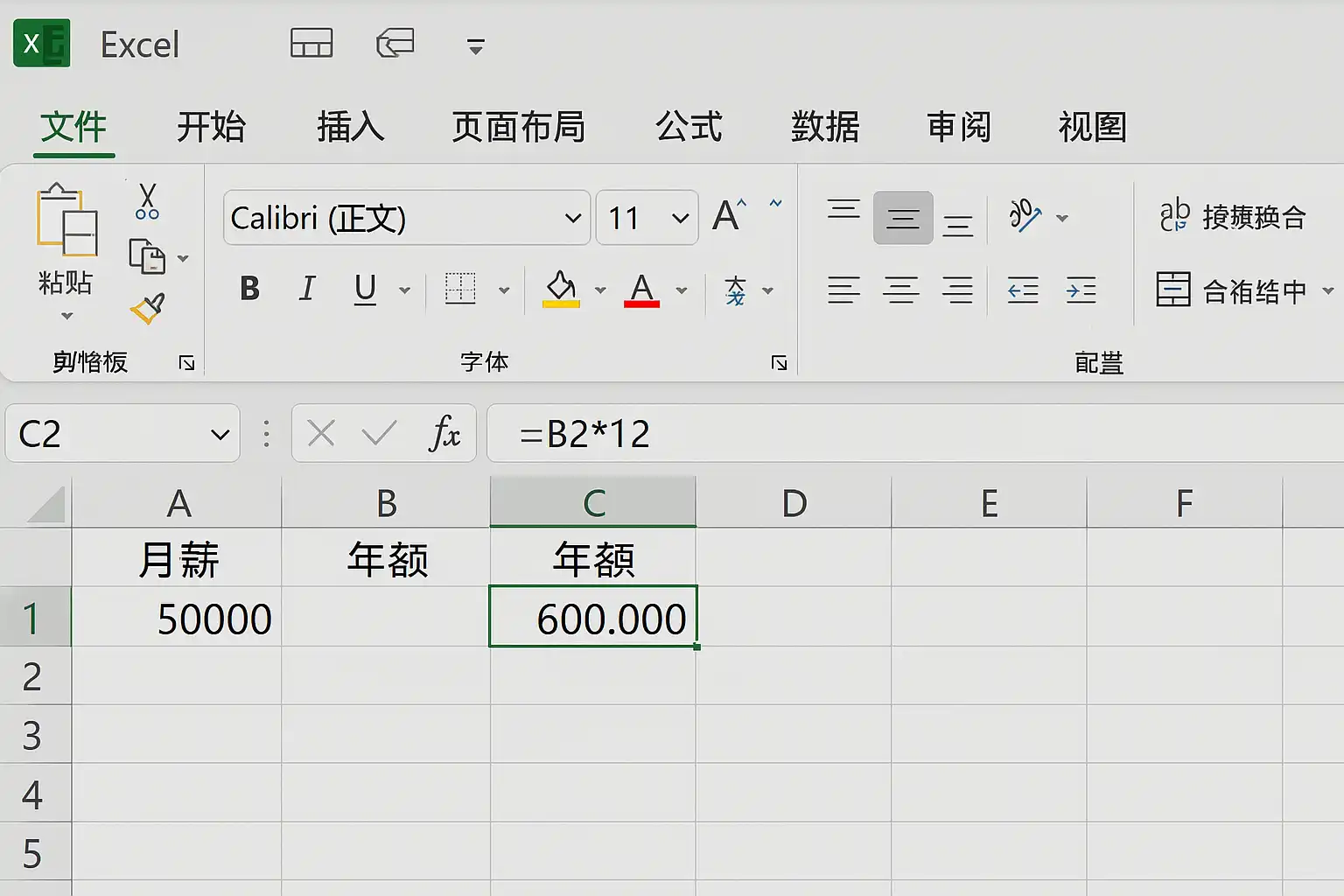Click the Paste clipboard icon
The width and height of the screenshot is (1344, 896).
(66, 220)
